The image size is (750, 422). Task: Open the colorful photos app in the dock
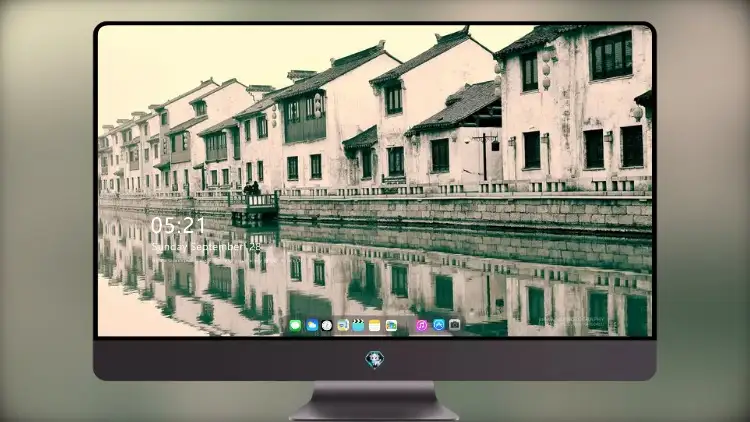(391, 326)
